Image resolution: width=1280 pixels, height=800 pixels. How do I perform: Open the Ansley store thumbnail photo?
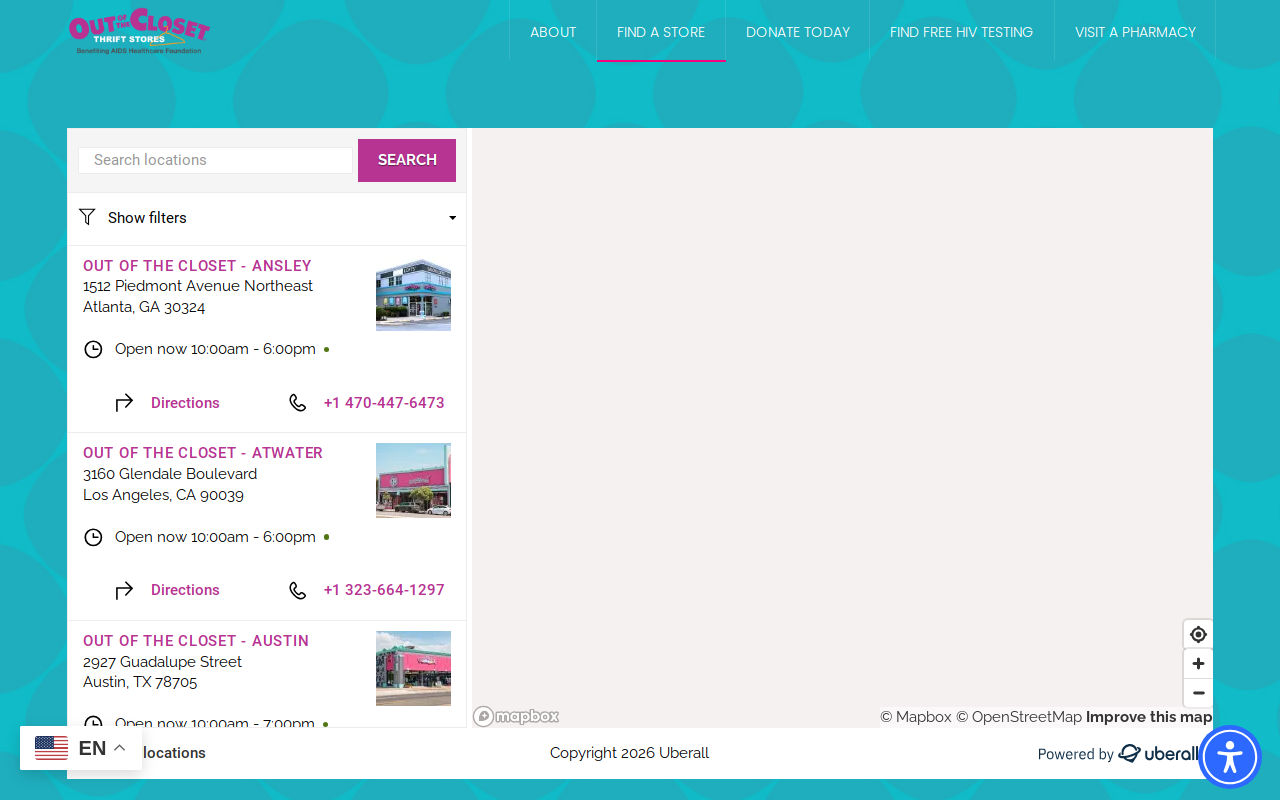coord(413,294)
